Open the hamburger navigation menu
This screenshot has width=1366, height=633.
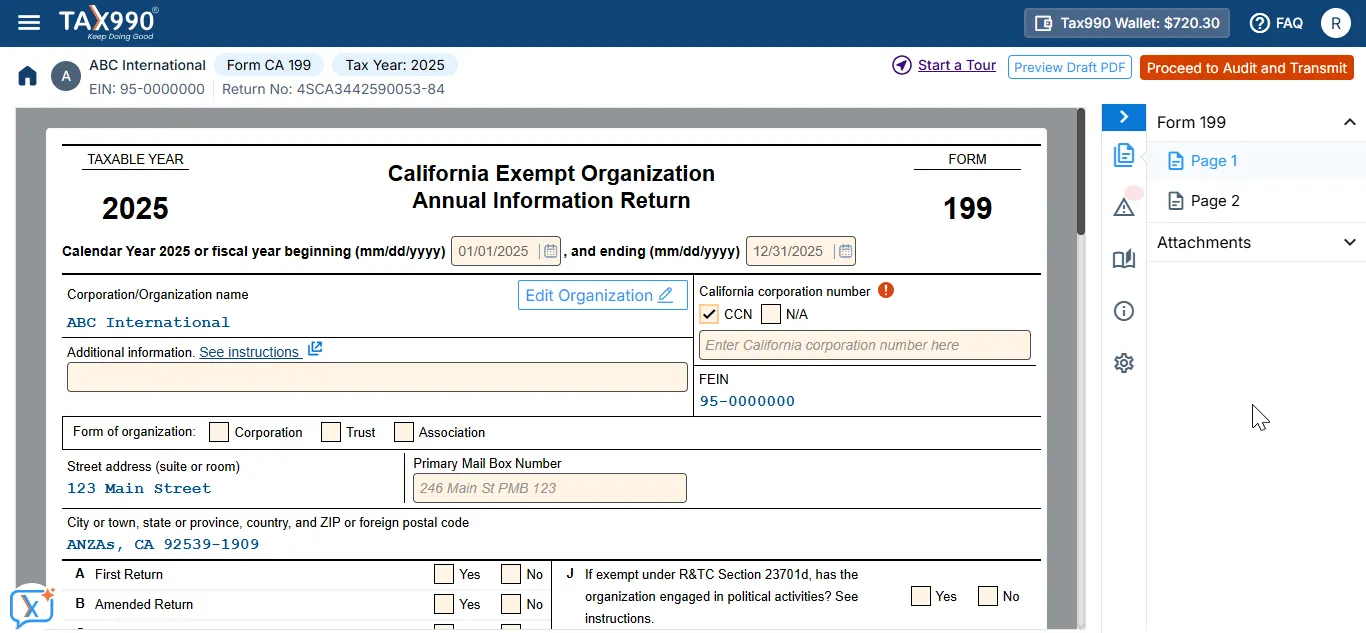(x=28, y=22)
